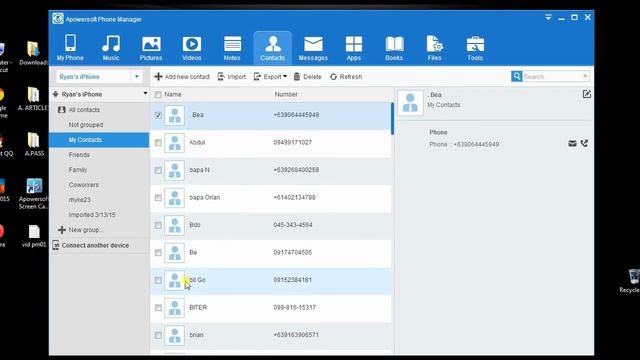Check the Abdul contact checkbox
Image resolution: width=640 pixels, height=360 pixels.
coord(158,143)
